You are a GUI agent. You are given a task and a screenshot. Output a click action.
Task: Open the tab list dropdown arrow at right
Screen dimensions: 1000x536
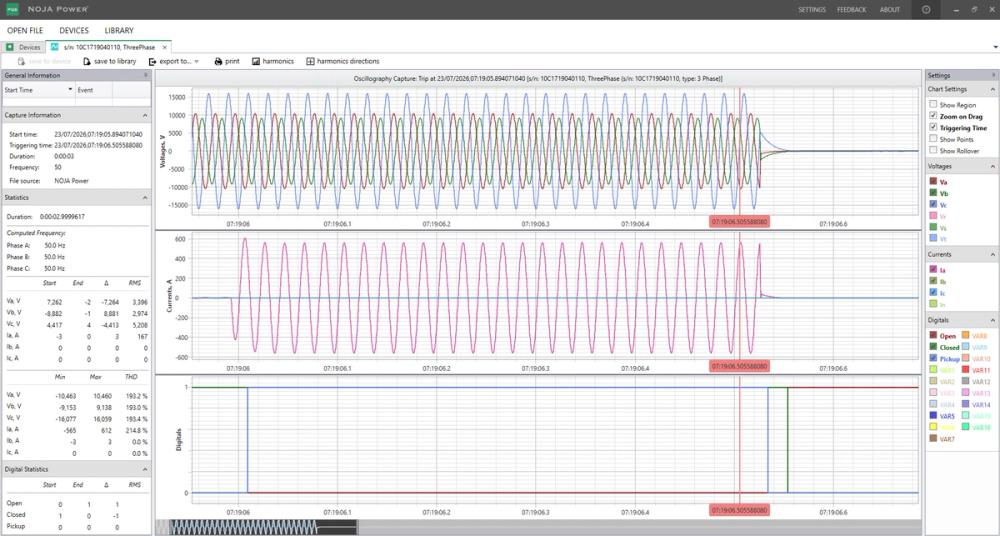996,47
